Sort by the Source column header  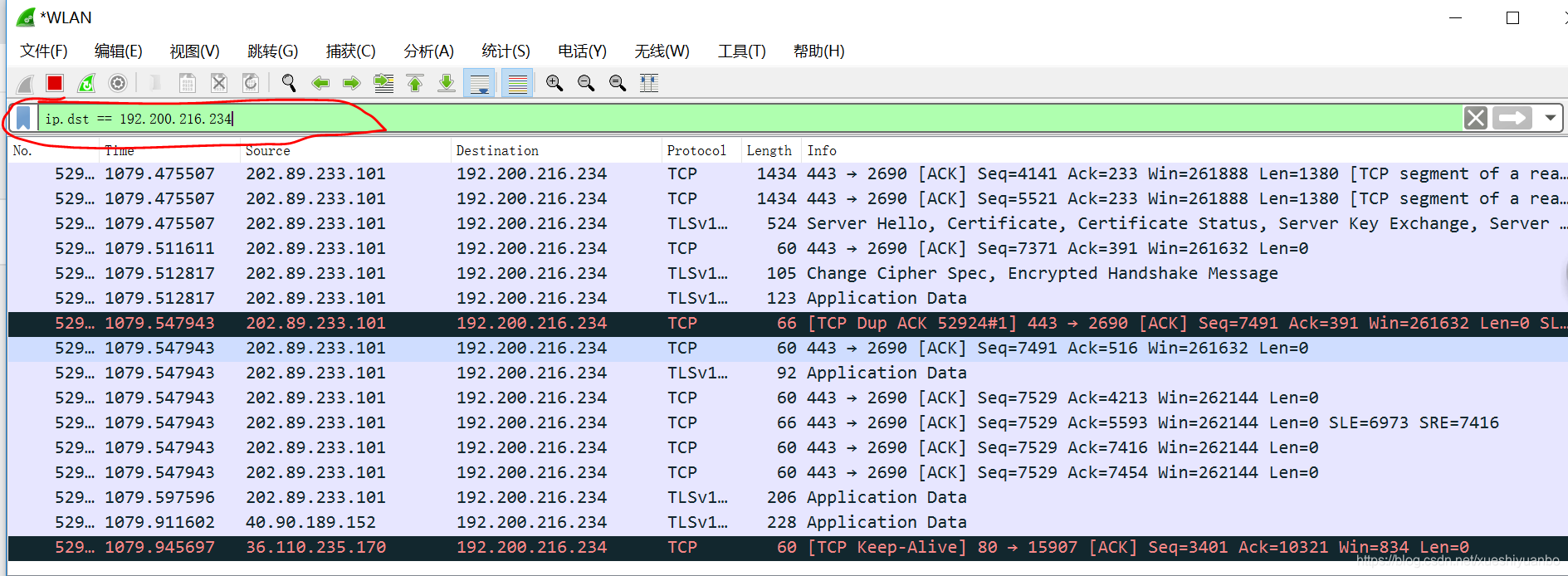click(x=345, y=150)
